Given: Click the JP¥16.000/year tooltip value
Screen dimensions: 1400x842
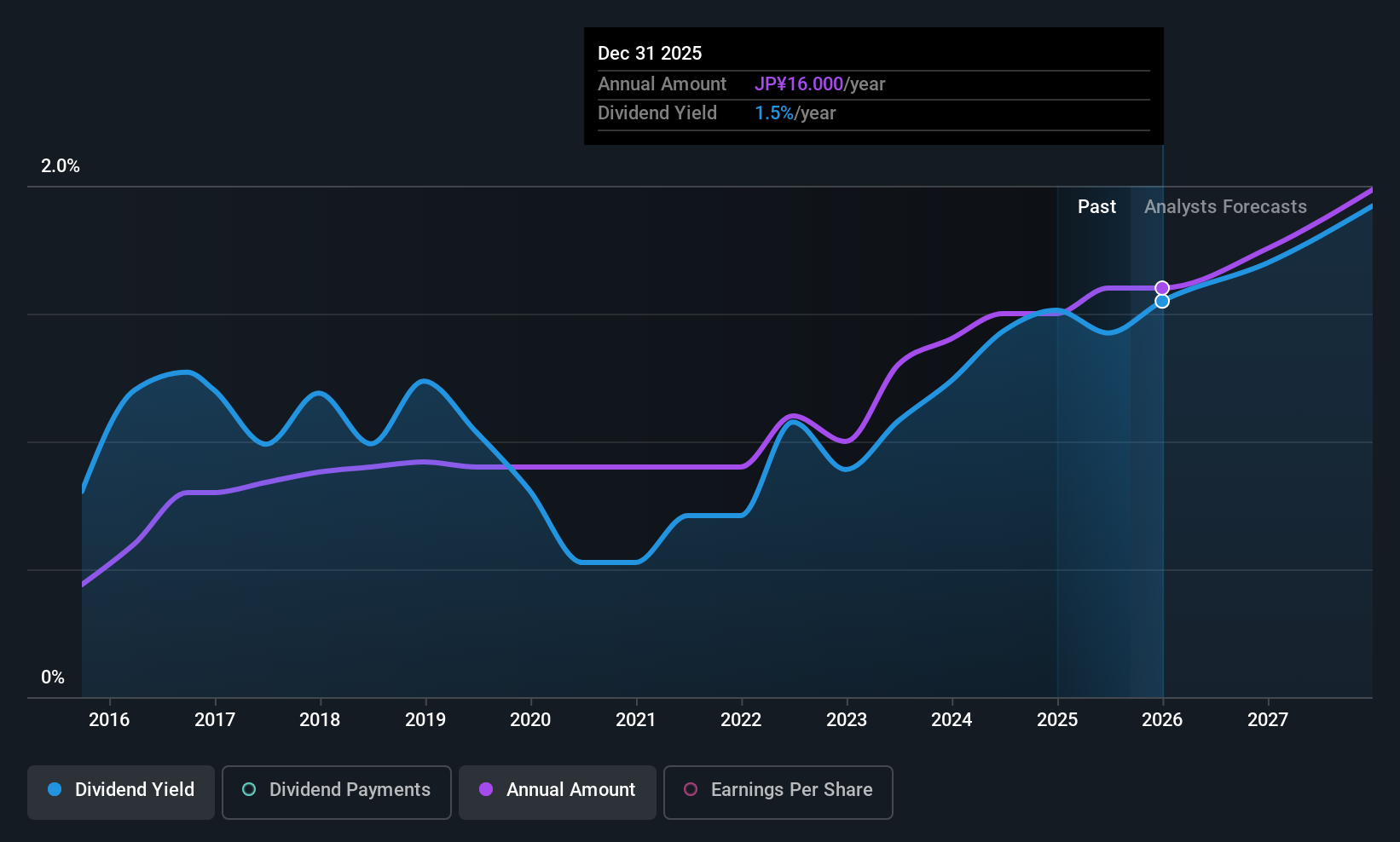Looking at the screenshot, I should point(819,84).
